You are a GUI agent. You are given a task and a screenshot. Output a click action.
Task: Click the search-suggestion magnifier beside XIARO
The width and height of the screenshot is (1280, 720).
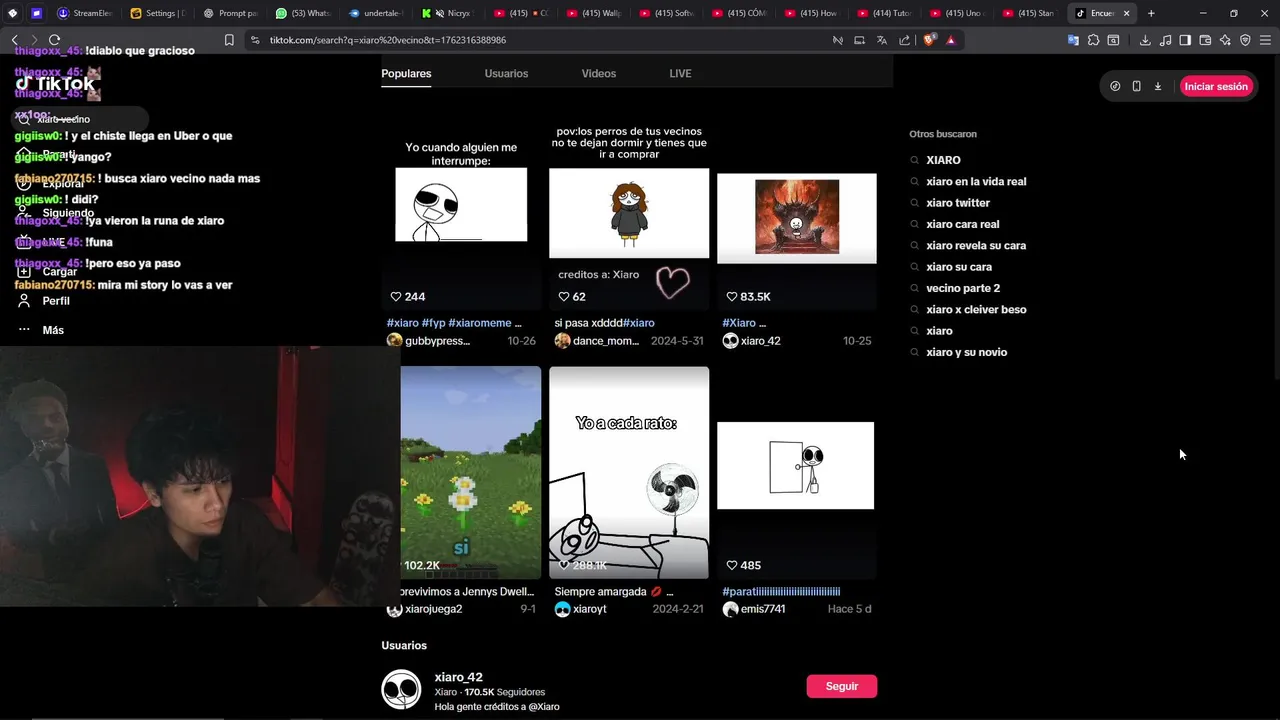click(914, 160)
